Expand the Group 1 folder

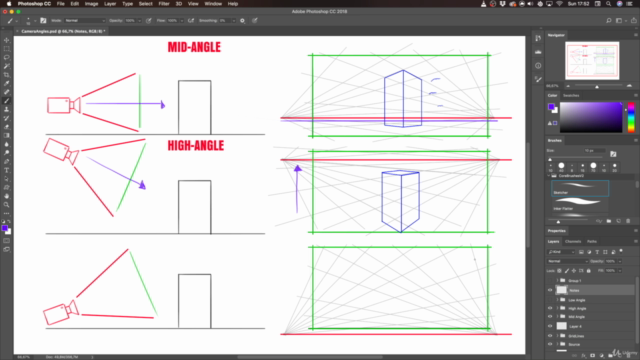558,280
